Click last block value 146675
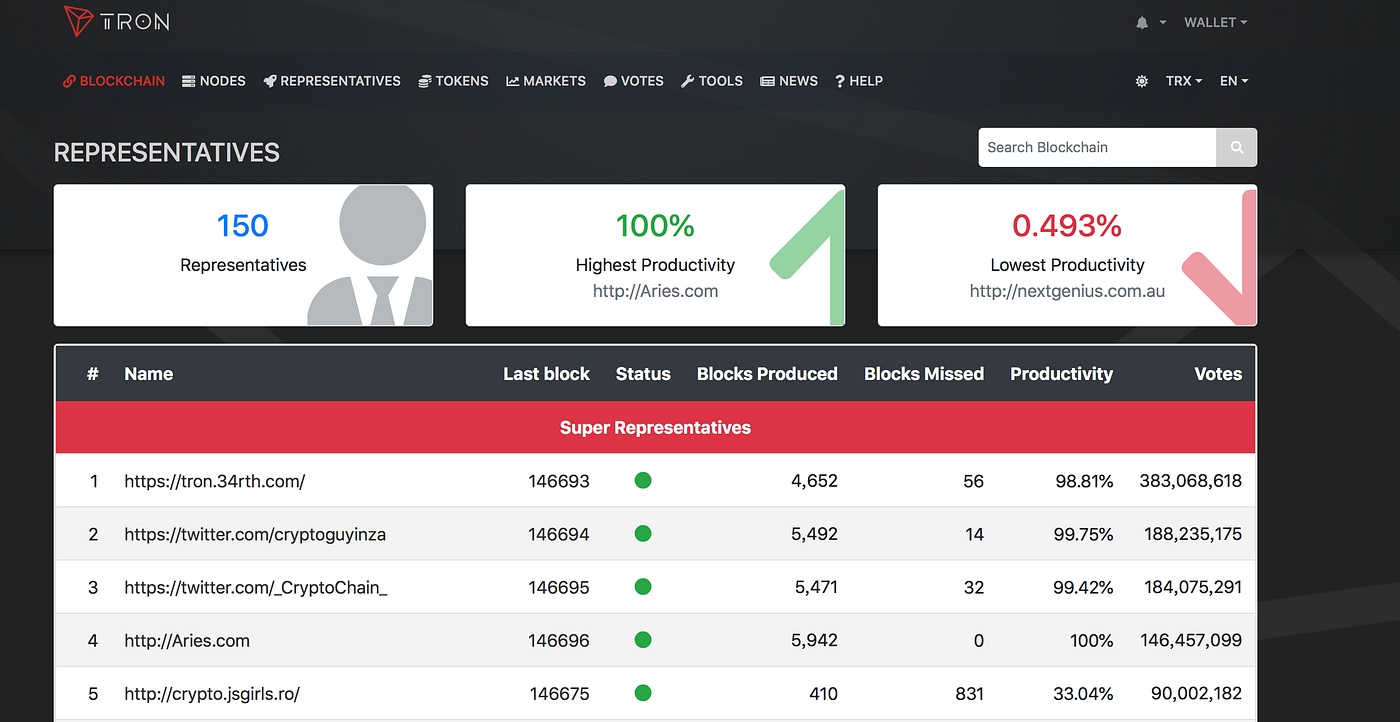The height and width of the screenshot is (722, 1400). 560,694
